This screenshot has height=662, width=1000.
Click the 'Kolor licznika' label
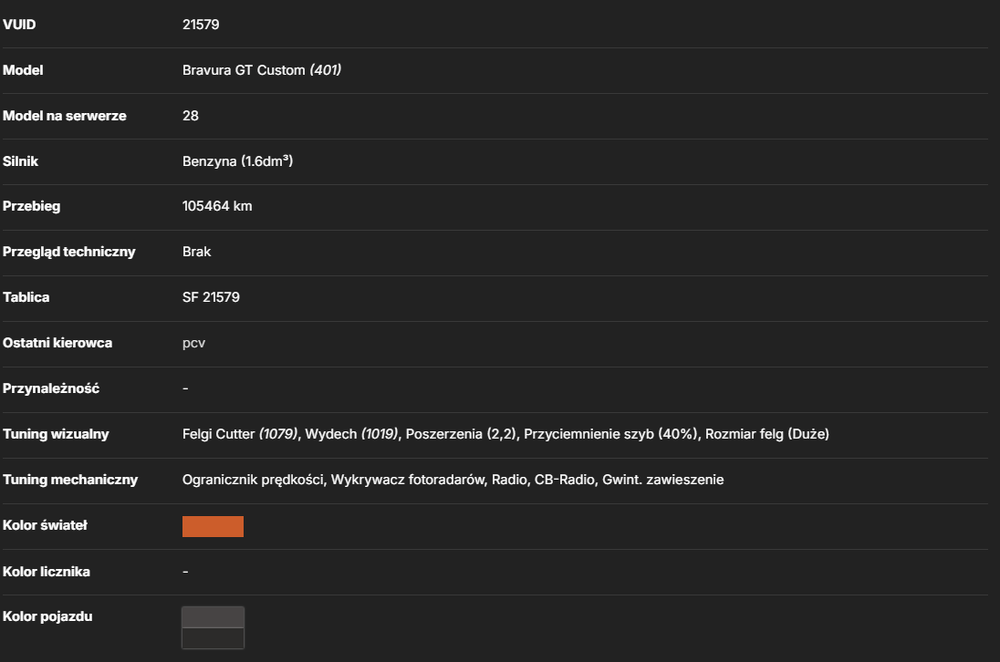(46, 571)
